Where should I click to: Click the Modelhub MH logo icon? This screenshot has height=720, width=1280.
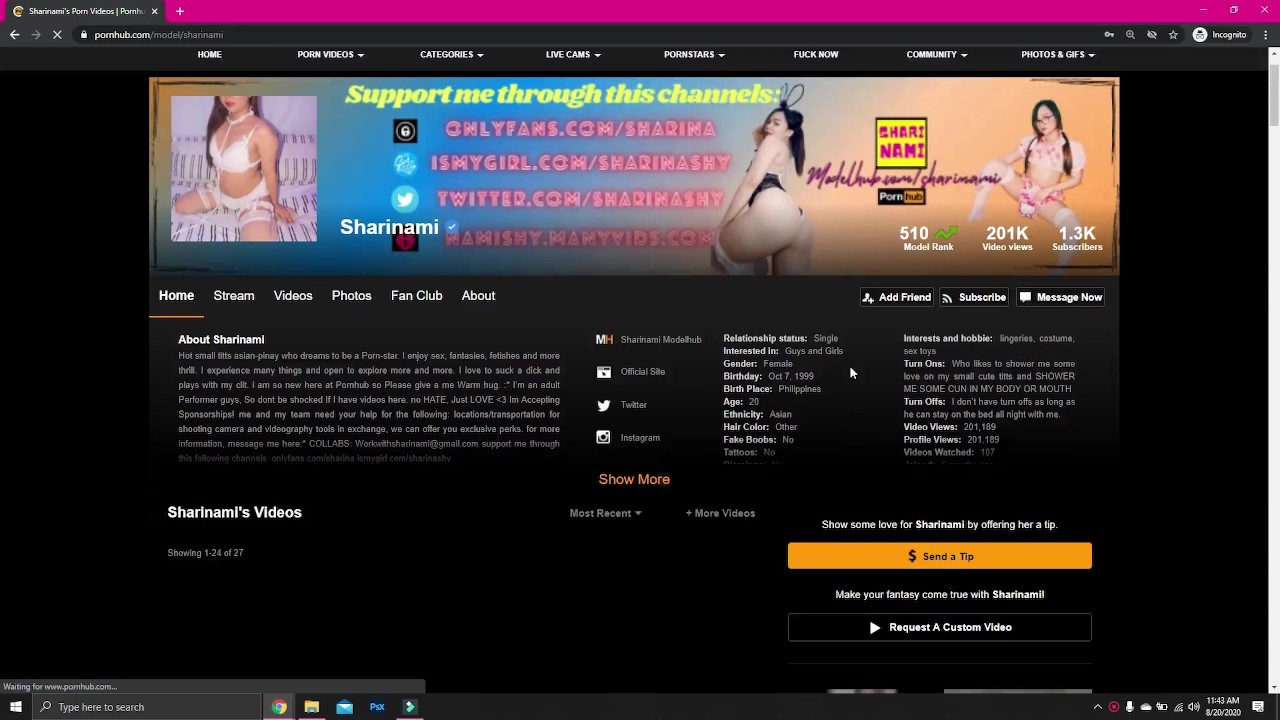click(604, 339)
